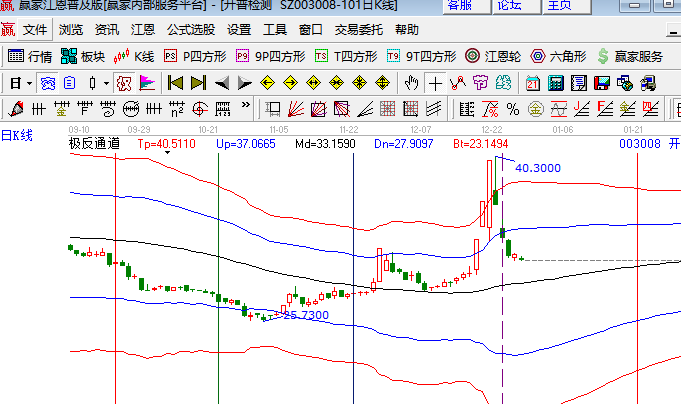The image size is (681, 404).
Task: Click the 日K线 label
Action: tap(17, 136)
